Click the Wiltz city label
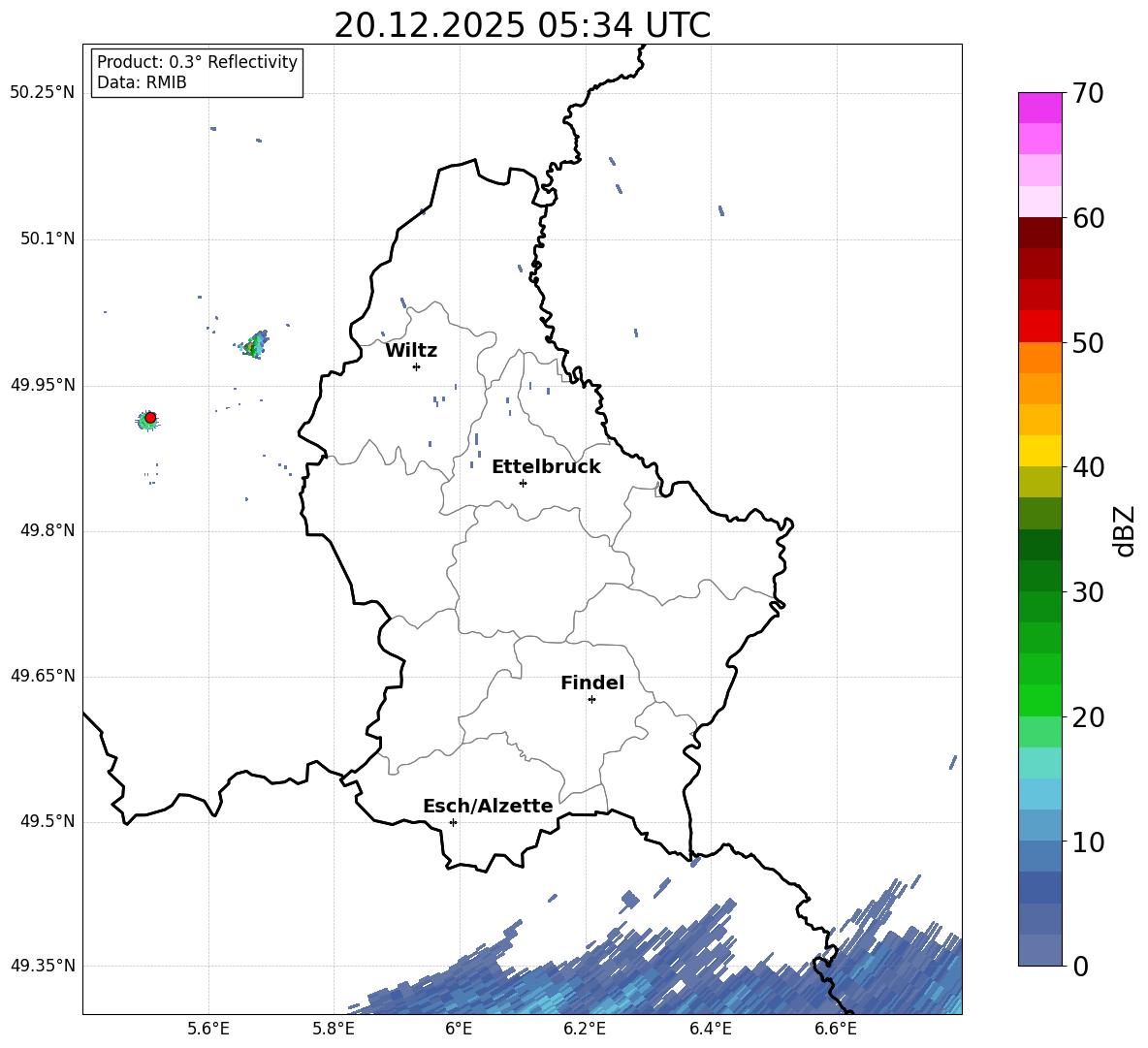This screenshot has width=1148, height=1048. point(411,351)
